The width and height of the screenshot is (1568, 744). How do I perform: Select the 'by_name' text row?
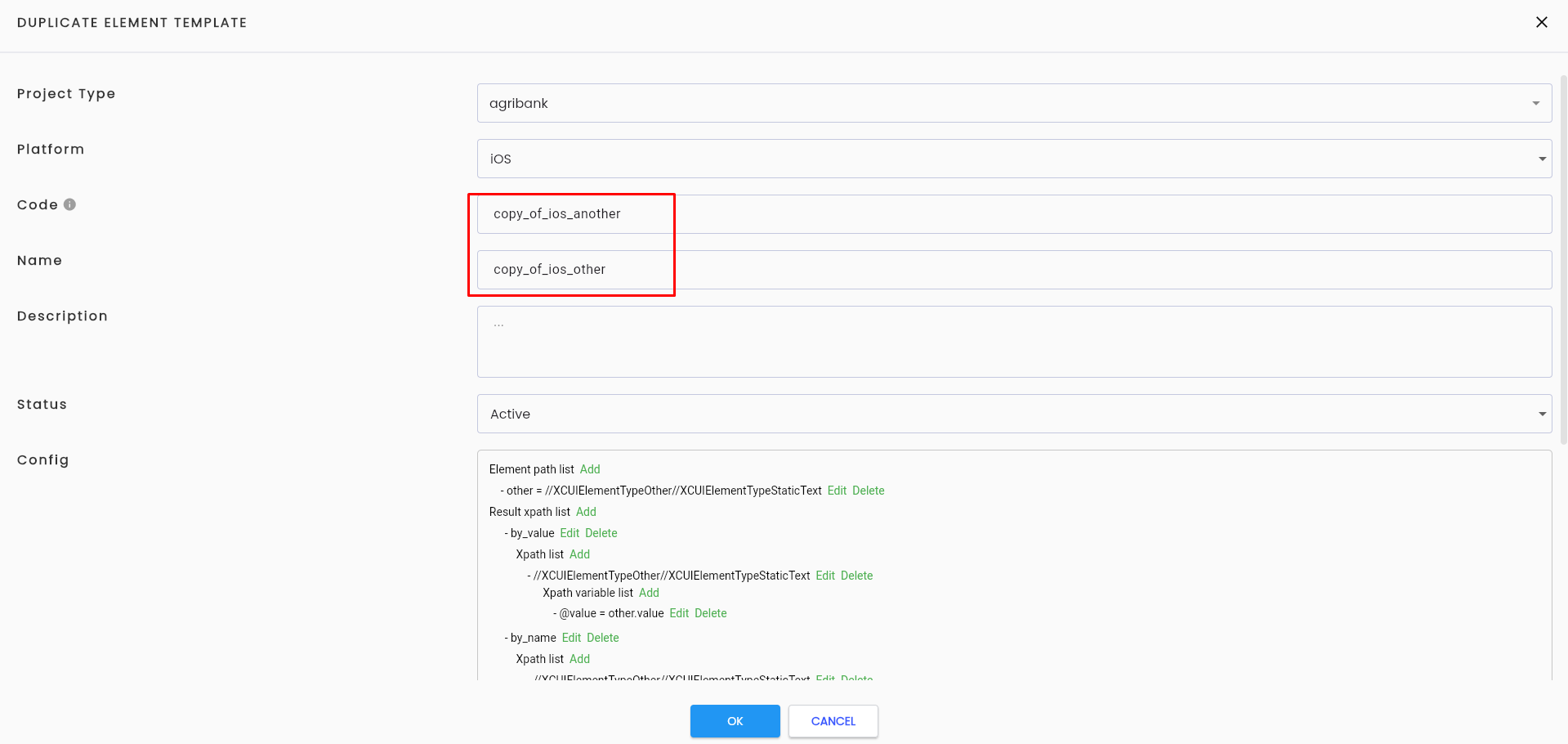[x=533, y=638]
